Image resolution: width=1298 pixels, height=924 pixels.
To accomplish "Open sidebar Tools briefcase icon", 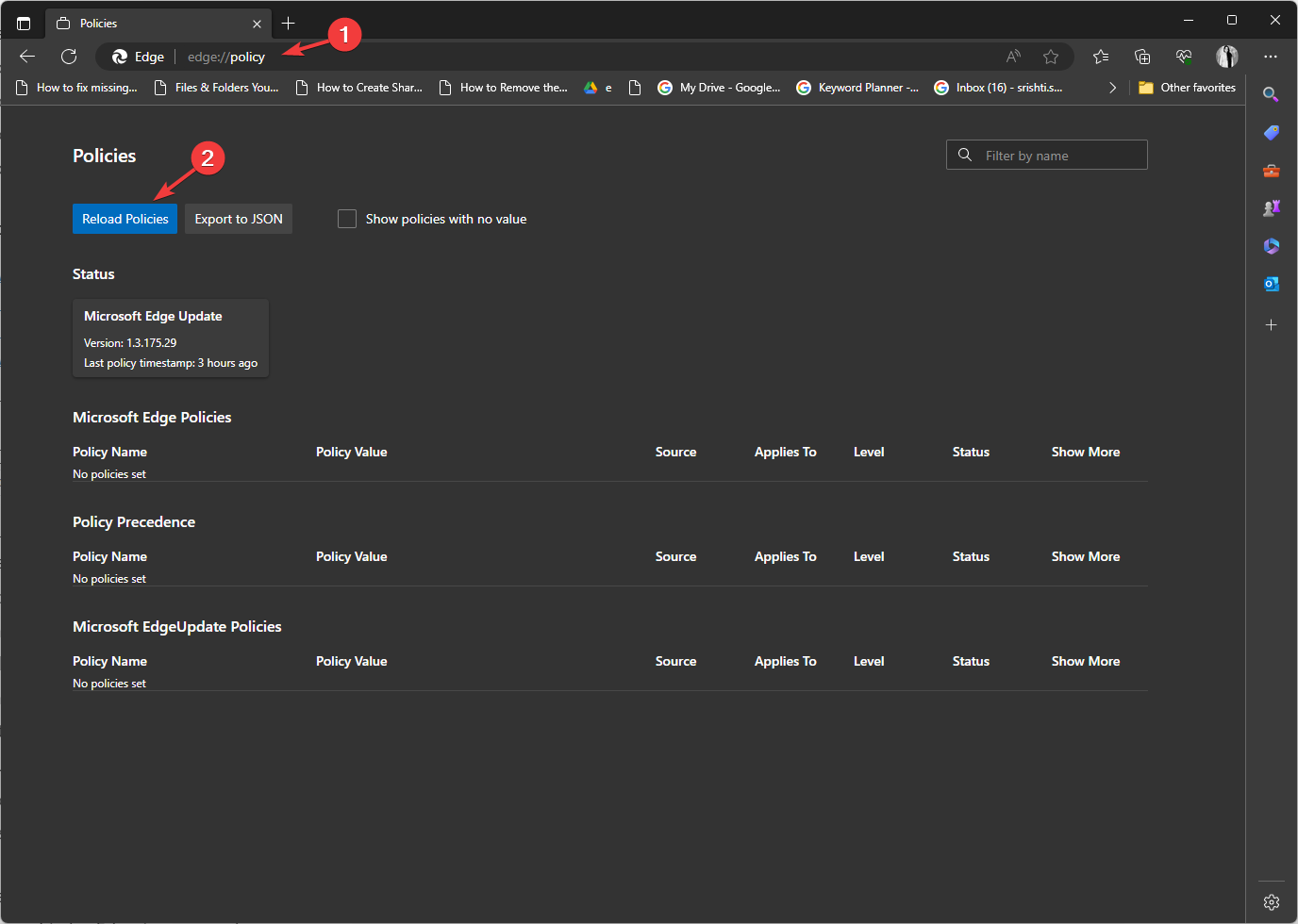I will [1272, 171].
